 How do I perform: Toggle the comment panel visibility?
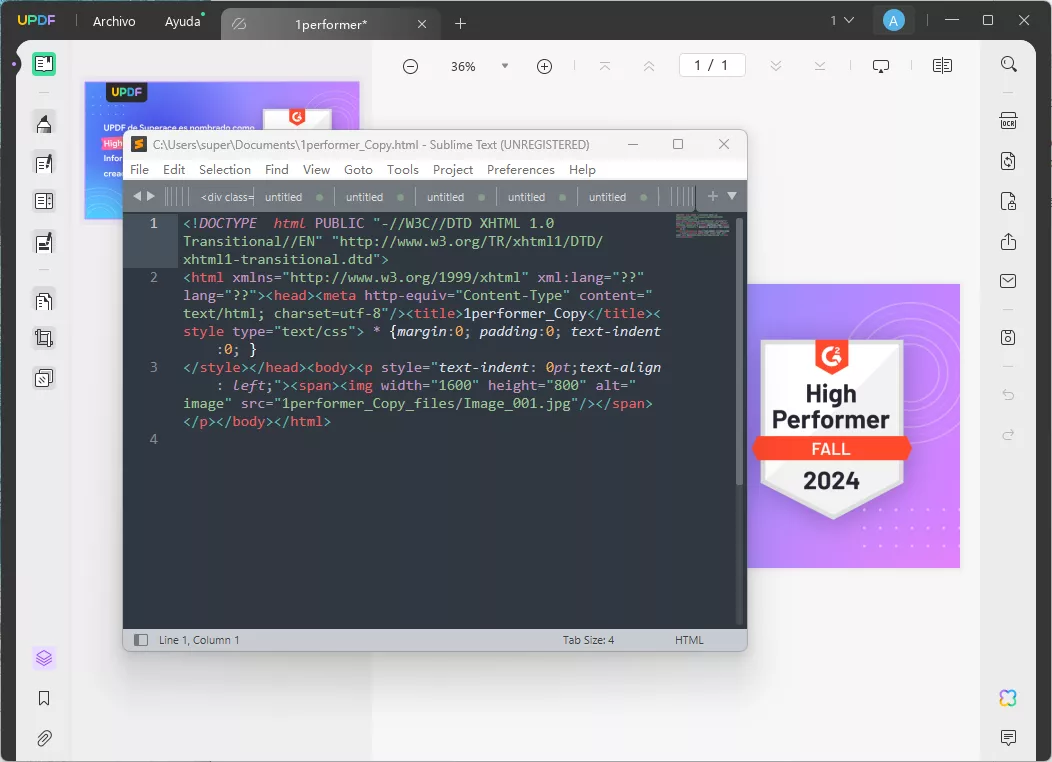1008,736
